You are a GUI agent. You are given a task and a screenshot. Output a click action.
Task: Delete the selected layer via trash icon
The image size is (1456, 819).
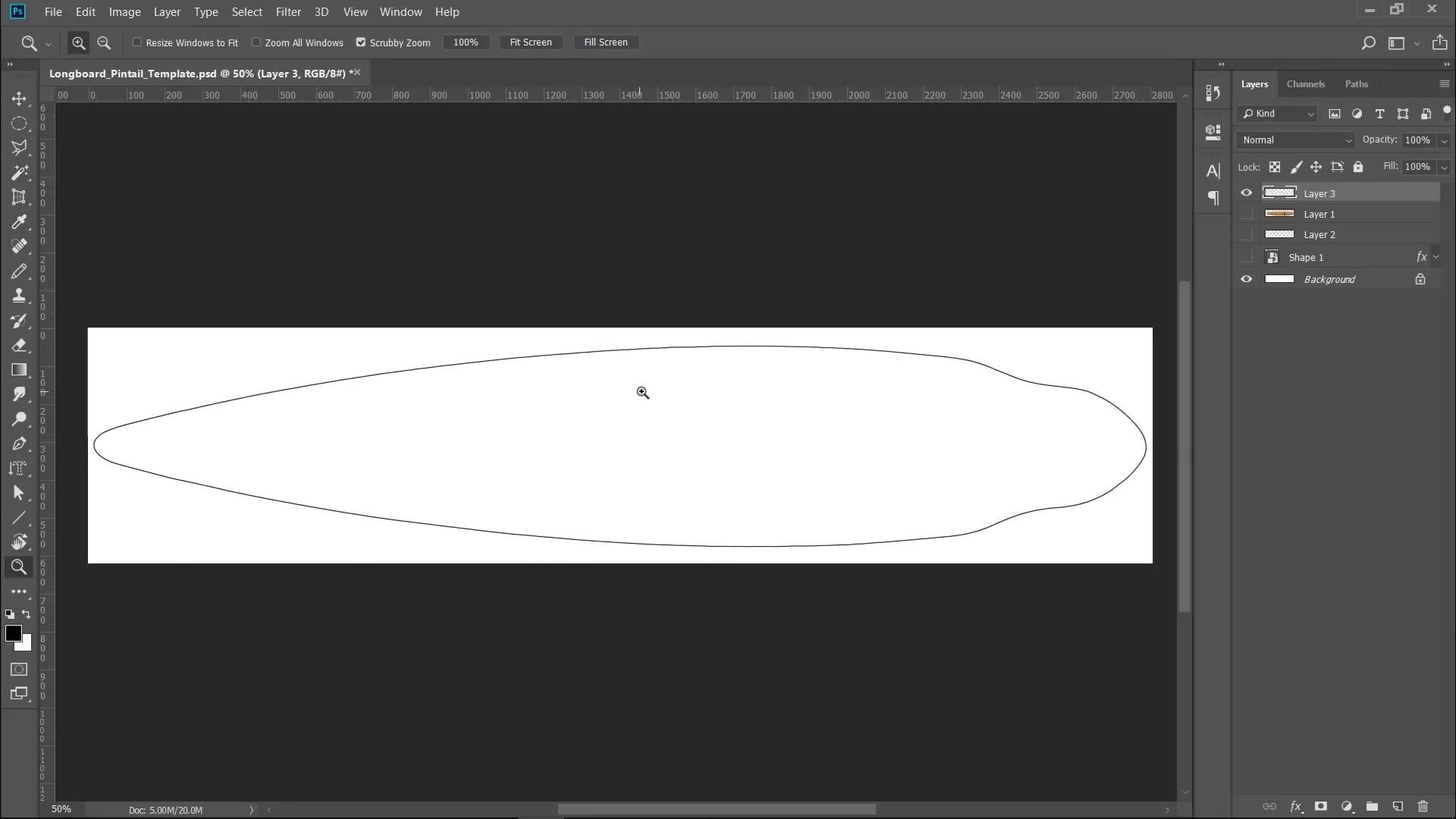click(x=1423, y=806)
